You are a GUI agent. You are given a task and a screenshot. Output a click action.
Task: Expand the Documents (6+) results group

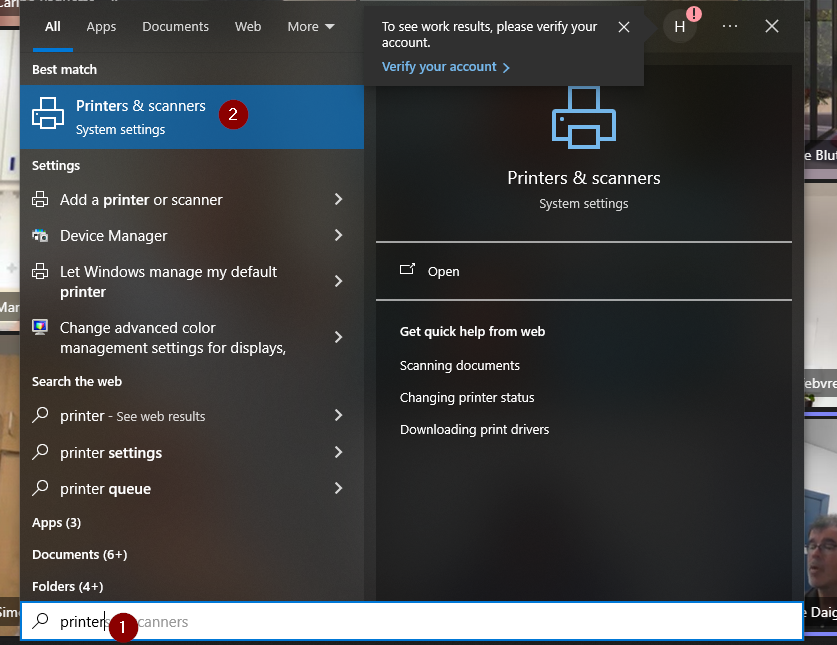pyautogui.click(x=80, y=555)
